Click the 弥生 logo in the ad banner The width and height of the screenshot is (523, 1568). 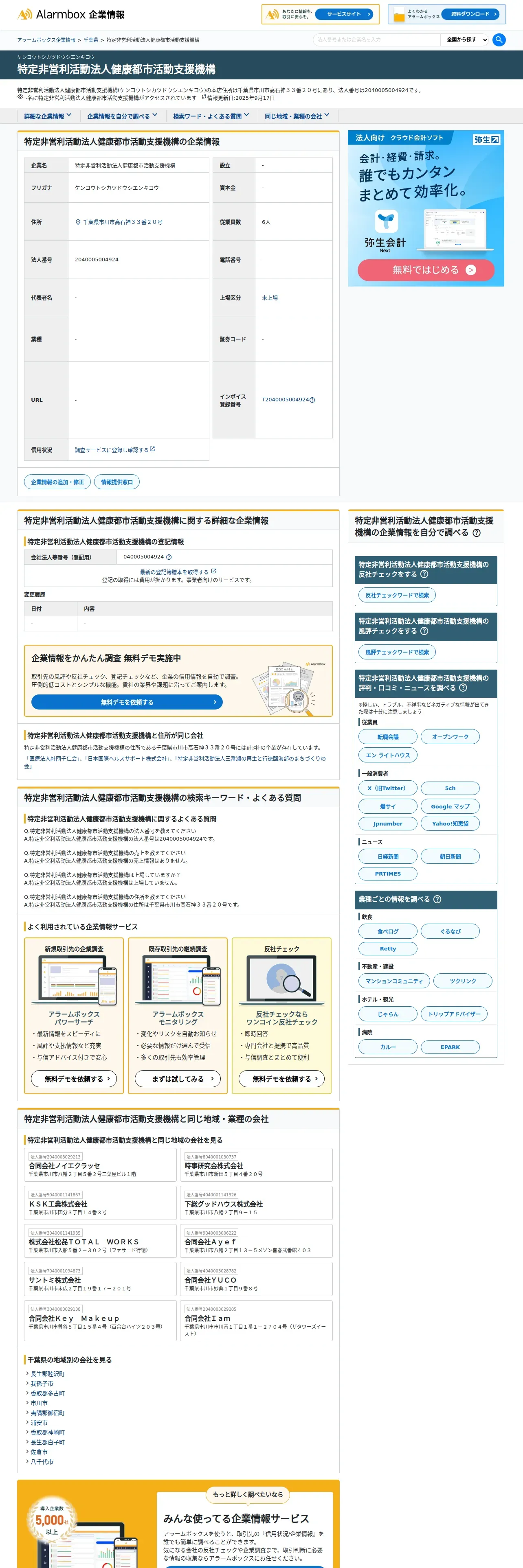tap(486, 139)
